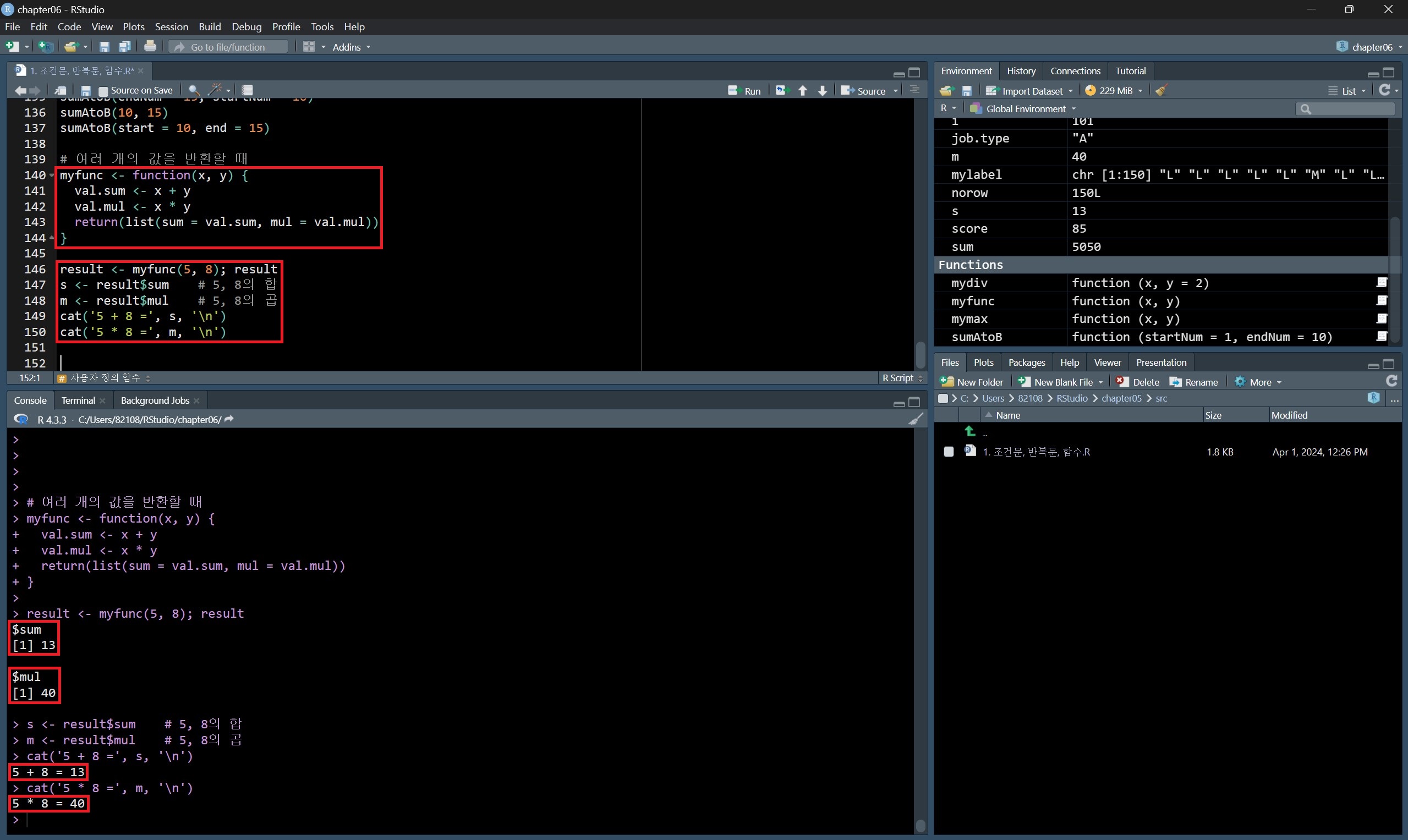Click the compile report notebook icon
Image resolution: width=1408 pixels, height=840 pixels.
click(x=248, y=90)
